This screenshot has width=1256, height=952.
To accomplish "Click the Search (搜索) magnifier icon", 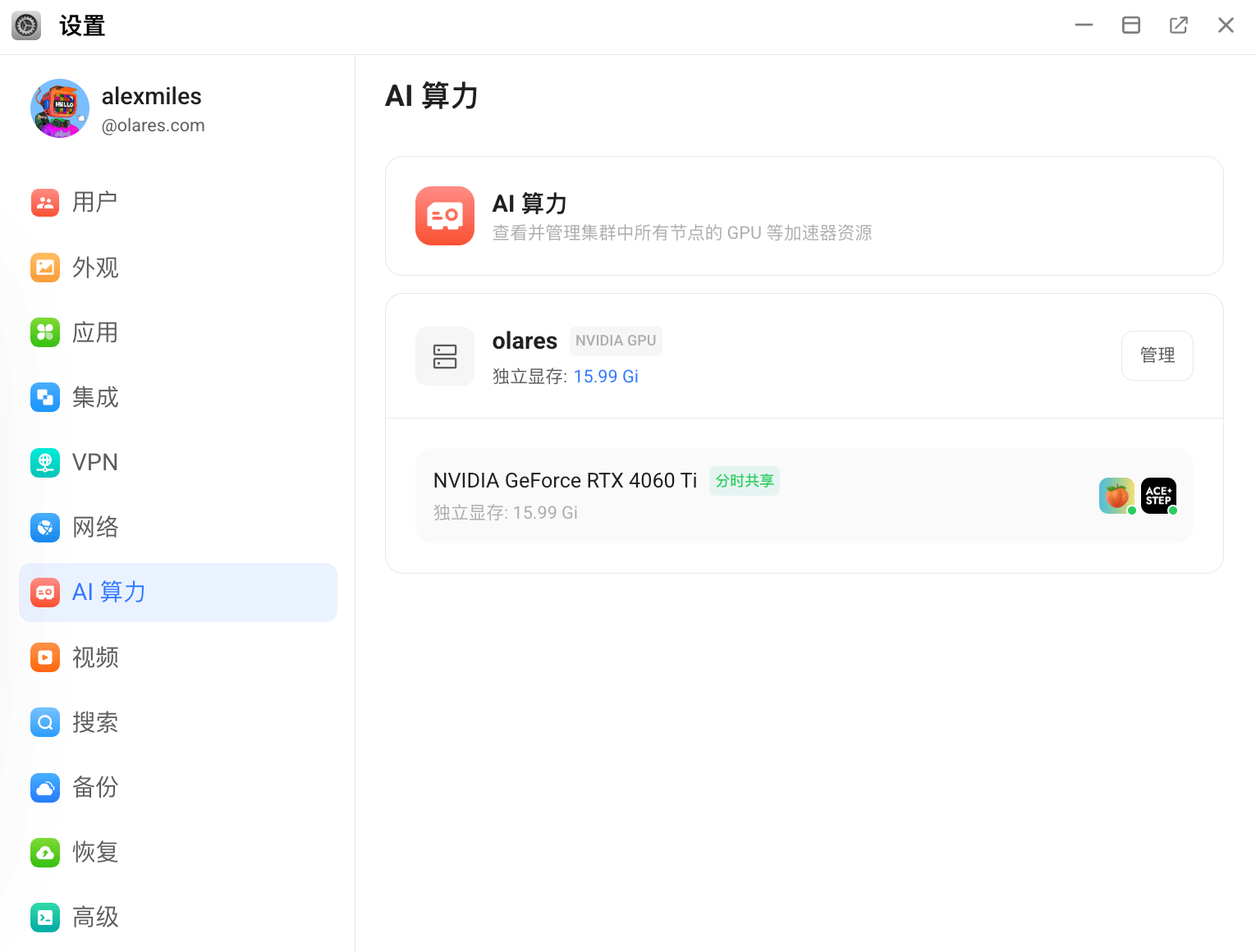I will point(45,722).
